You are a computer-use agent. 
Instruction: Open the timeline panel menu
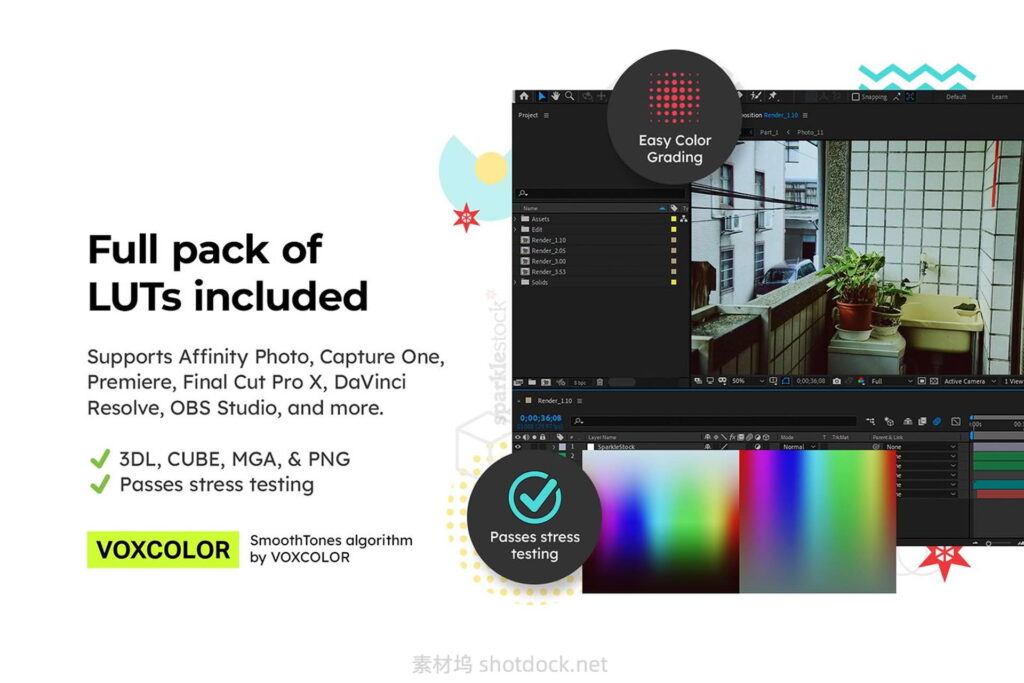coord(580,401)
